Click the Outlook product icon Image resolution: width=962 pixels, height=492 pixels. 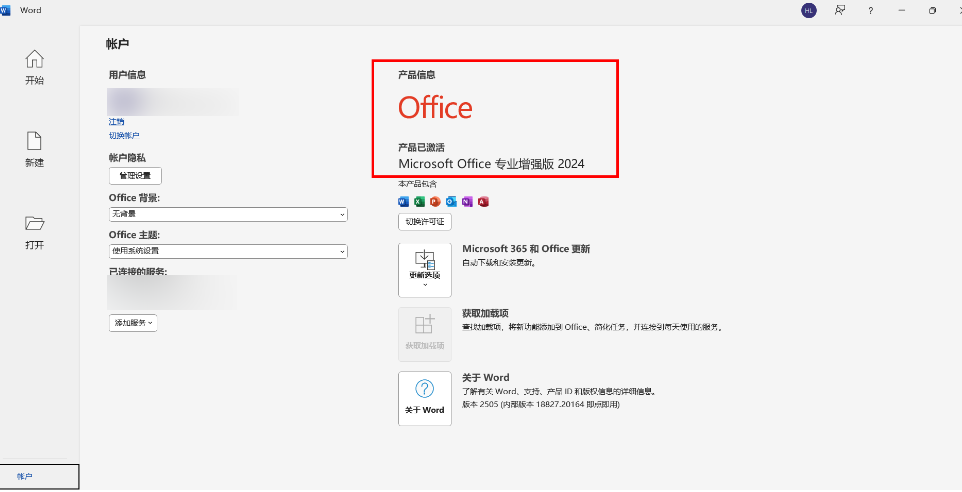(x=451, y=201)
